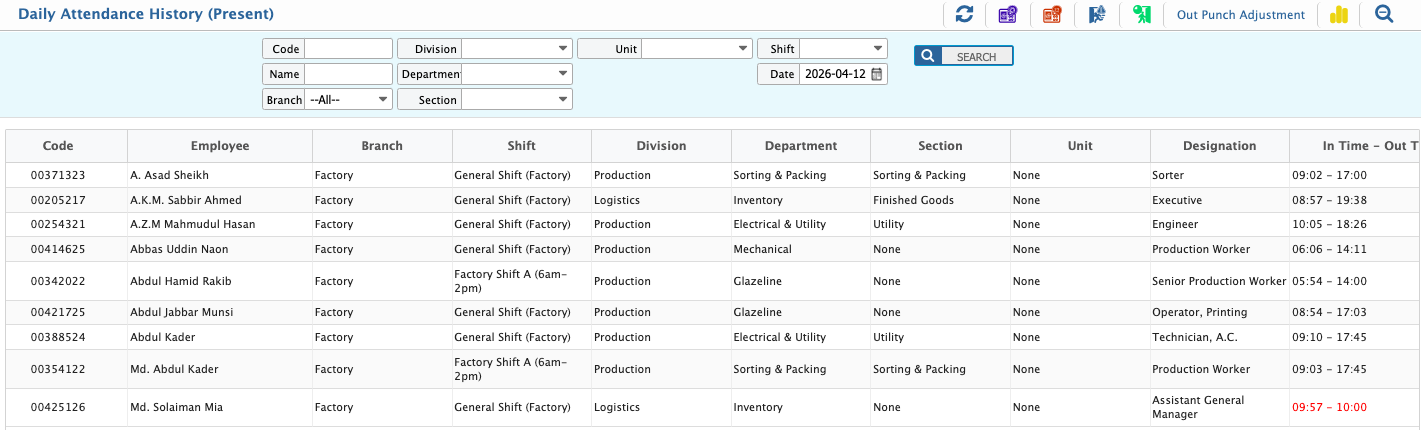
Task: Focus the Code input field
Action: pos(348,49)
